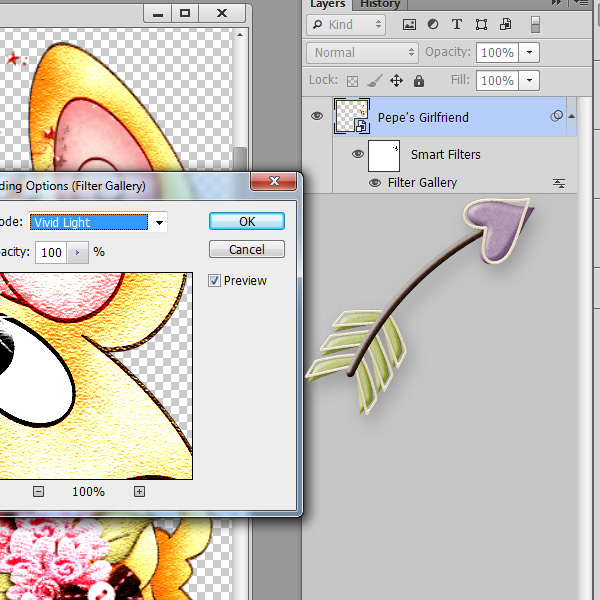Lock transparent pixels icon

[352, 81]
